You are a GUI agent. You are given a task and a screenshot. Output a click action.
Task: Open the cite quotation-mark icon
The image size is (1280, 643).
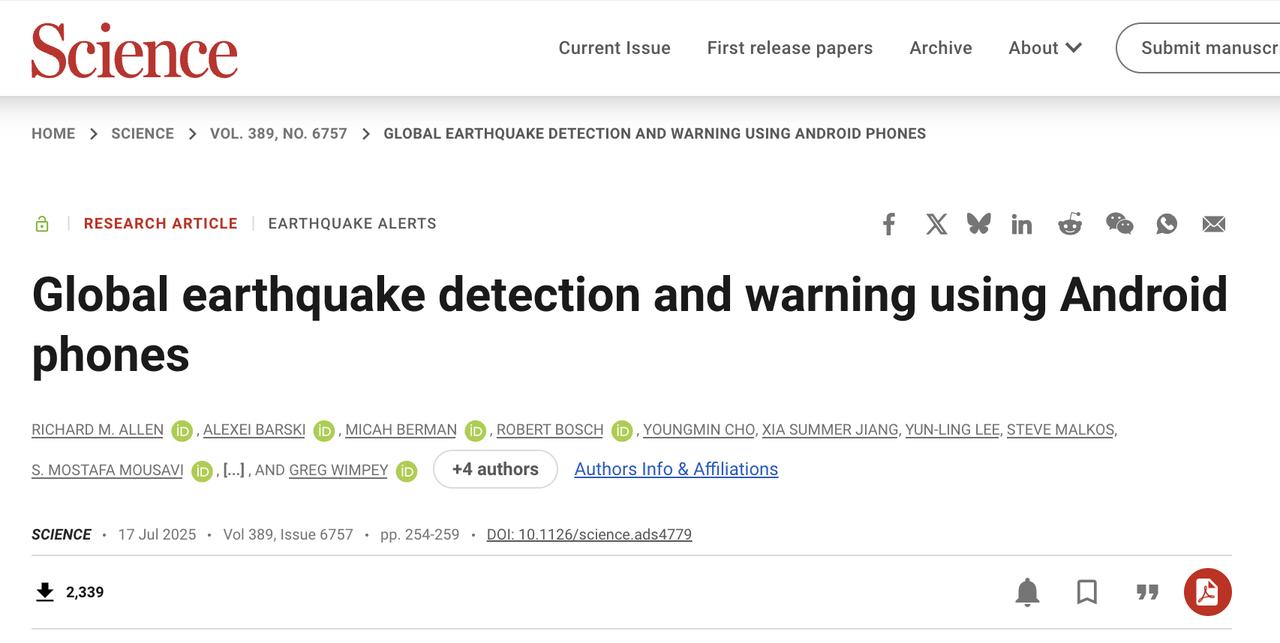pyautogui.click(x=1147, y=592)
